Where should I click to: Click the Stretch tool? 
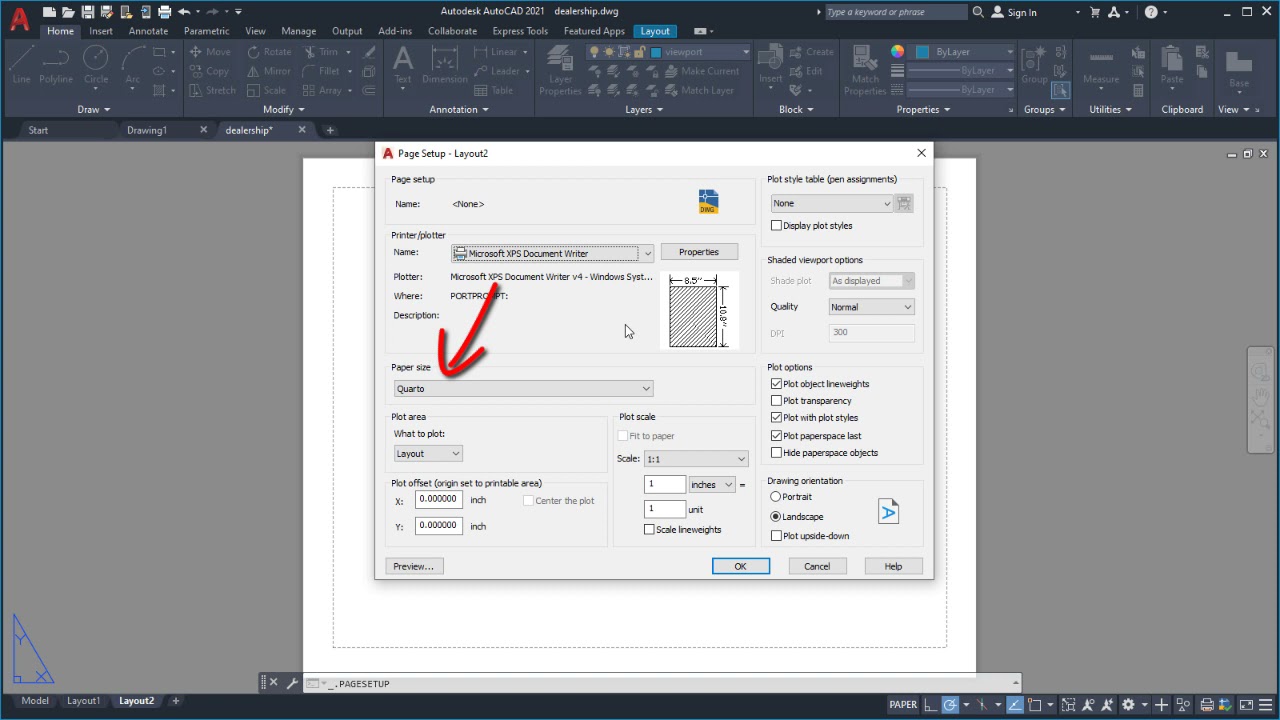point(212,90)
